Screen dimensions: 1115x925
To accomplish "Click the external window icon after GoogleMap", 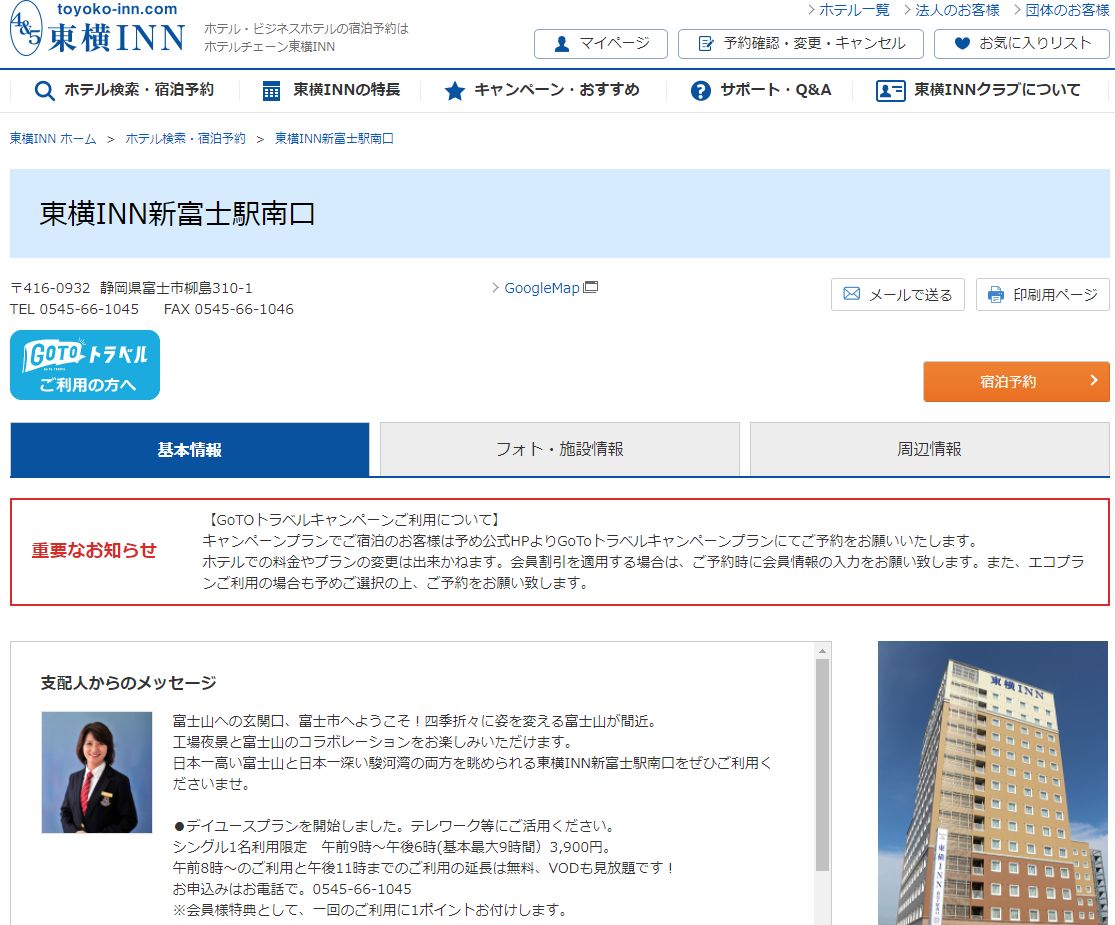I will [590, 287].
